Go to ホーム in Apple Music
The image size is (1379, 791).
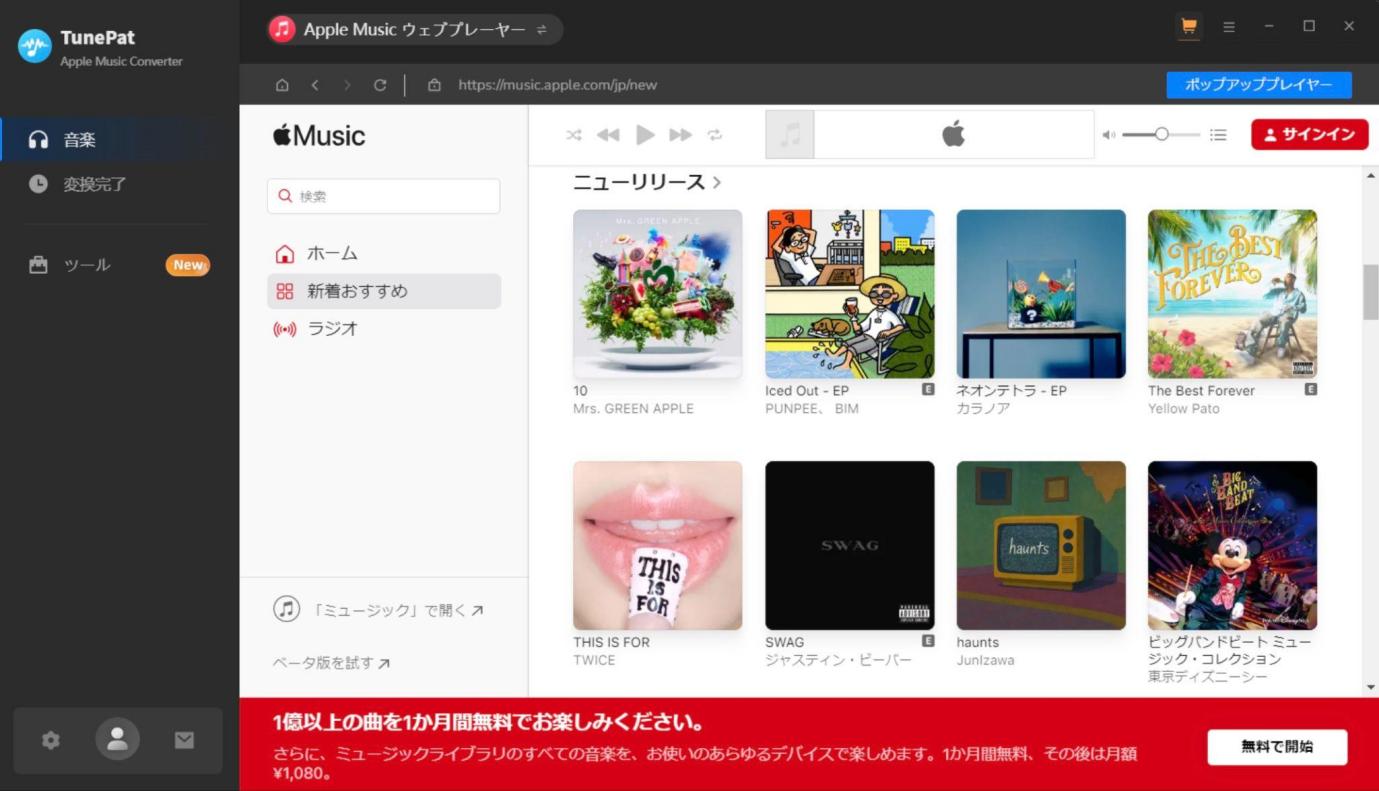(384, 254)
